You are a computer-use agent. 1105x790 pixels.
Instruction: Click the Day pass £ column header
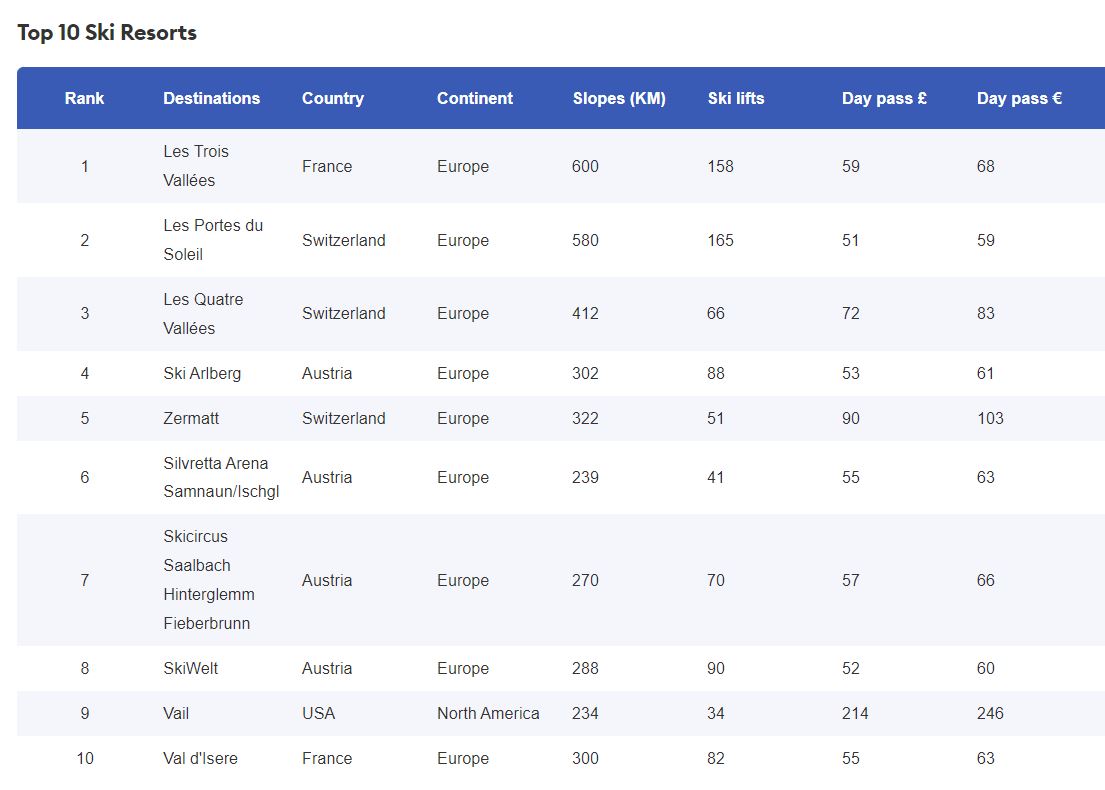pyautogui.click(x=884, y=98)
